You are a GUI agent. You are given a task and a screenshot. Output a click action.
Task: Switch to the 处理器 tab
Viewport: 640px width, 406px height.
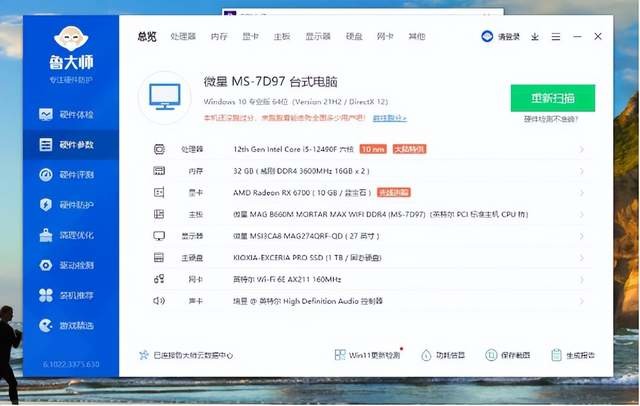tap(183, 37)
